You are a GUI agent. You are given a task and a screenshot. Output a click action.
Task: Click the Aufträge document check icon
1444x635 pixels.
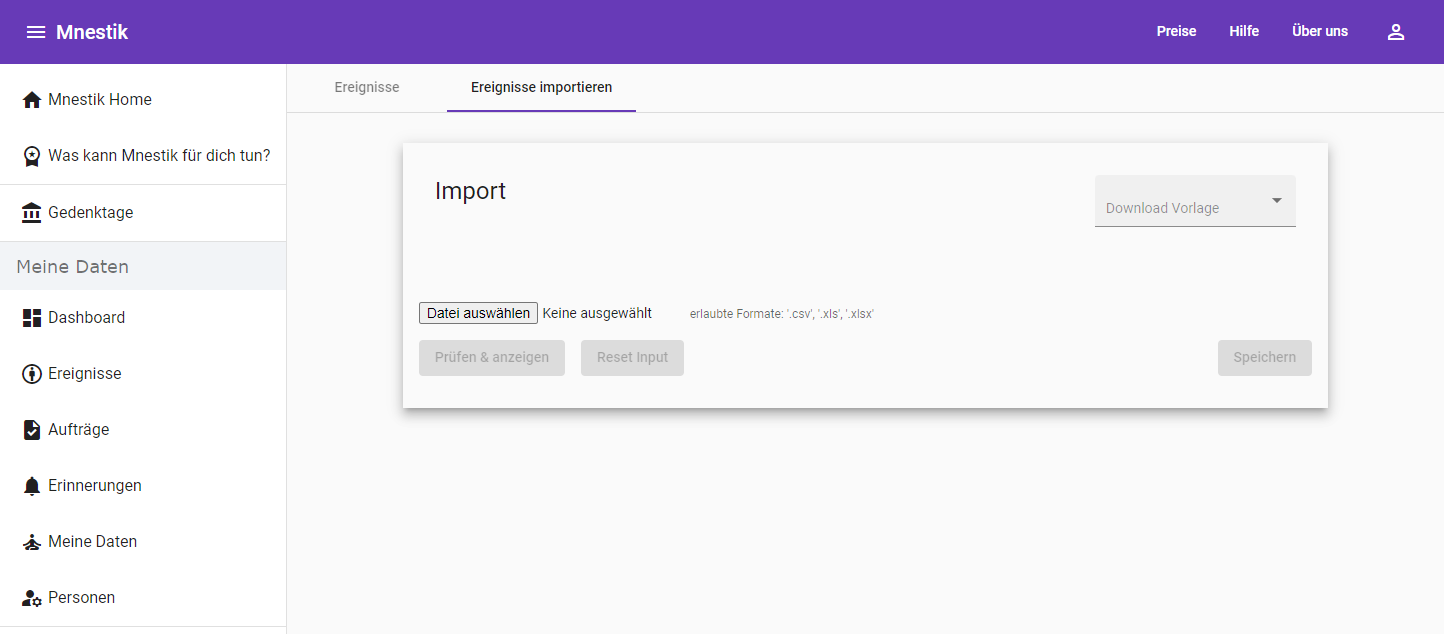(32, 430)
